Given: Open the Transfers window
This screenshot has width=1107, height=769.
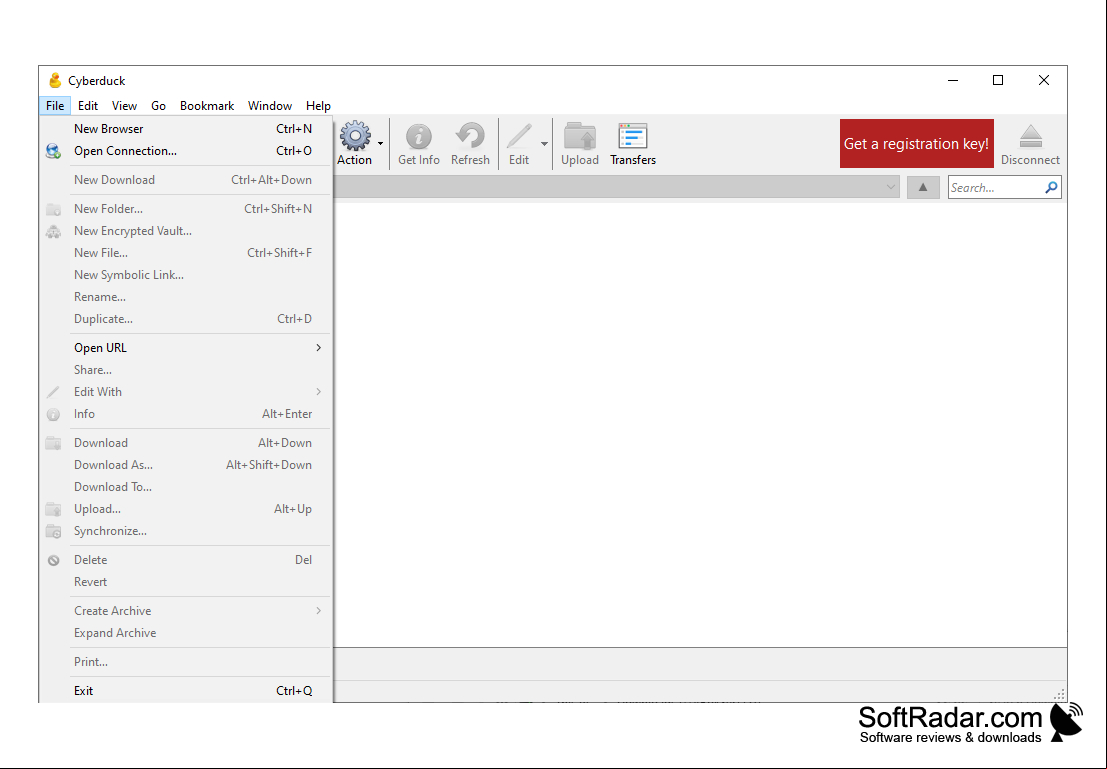Looking at the screenshot, I should point(633,144).
